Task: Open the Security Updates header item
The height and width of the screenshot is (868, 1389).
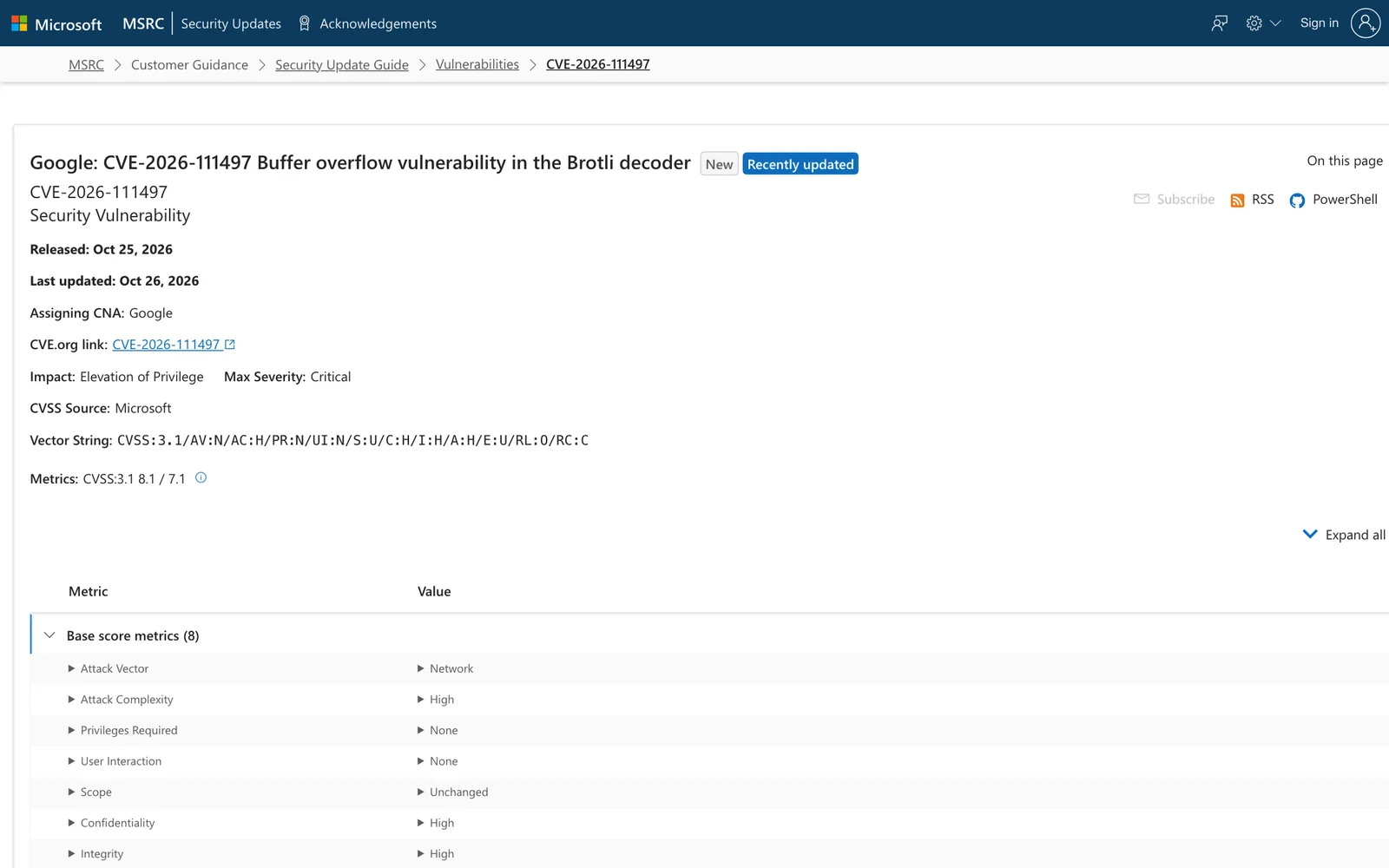Action: tap(231, 23)
